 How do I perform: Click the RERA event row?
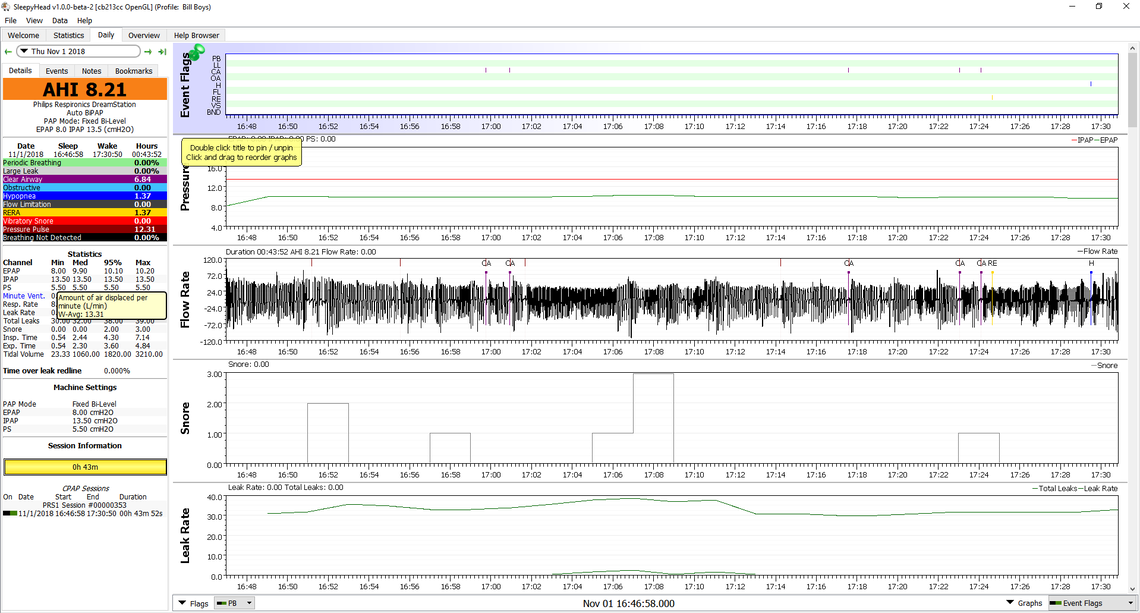click(84, 212)
